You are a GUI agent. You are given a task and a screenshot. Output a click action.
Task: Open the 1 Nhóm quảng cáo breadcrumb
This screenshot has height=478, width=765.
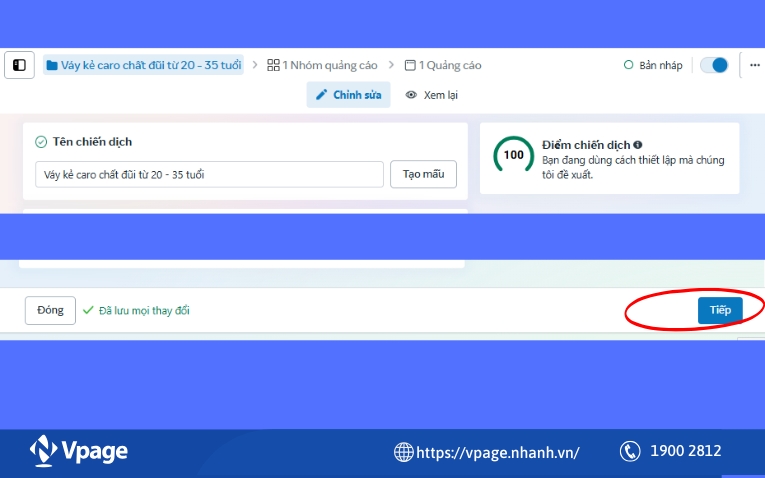point(322,65)
